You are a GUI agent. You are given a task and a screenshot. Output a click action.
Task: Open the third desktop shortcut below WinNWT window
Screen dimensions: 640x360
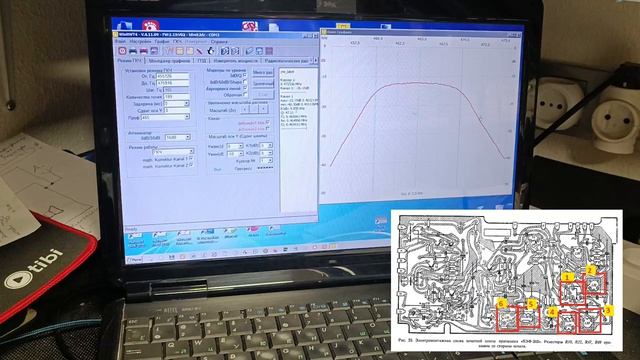point(184,237)
